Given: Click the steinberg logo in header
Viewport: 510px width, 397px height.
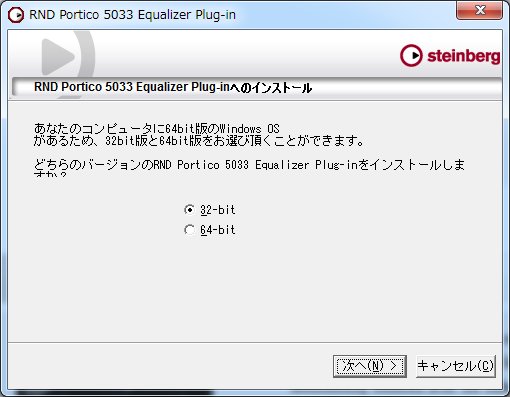Looking at the screenshot, I should tap(450, 56).
